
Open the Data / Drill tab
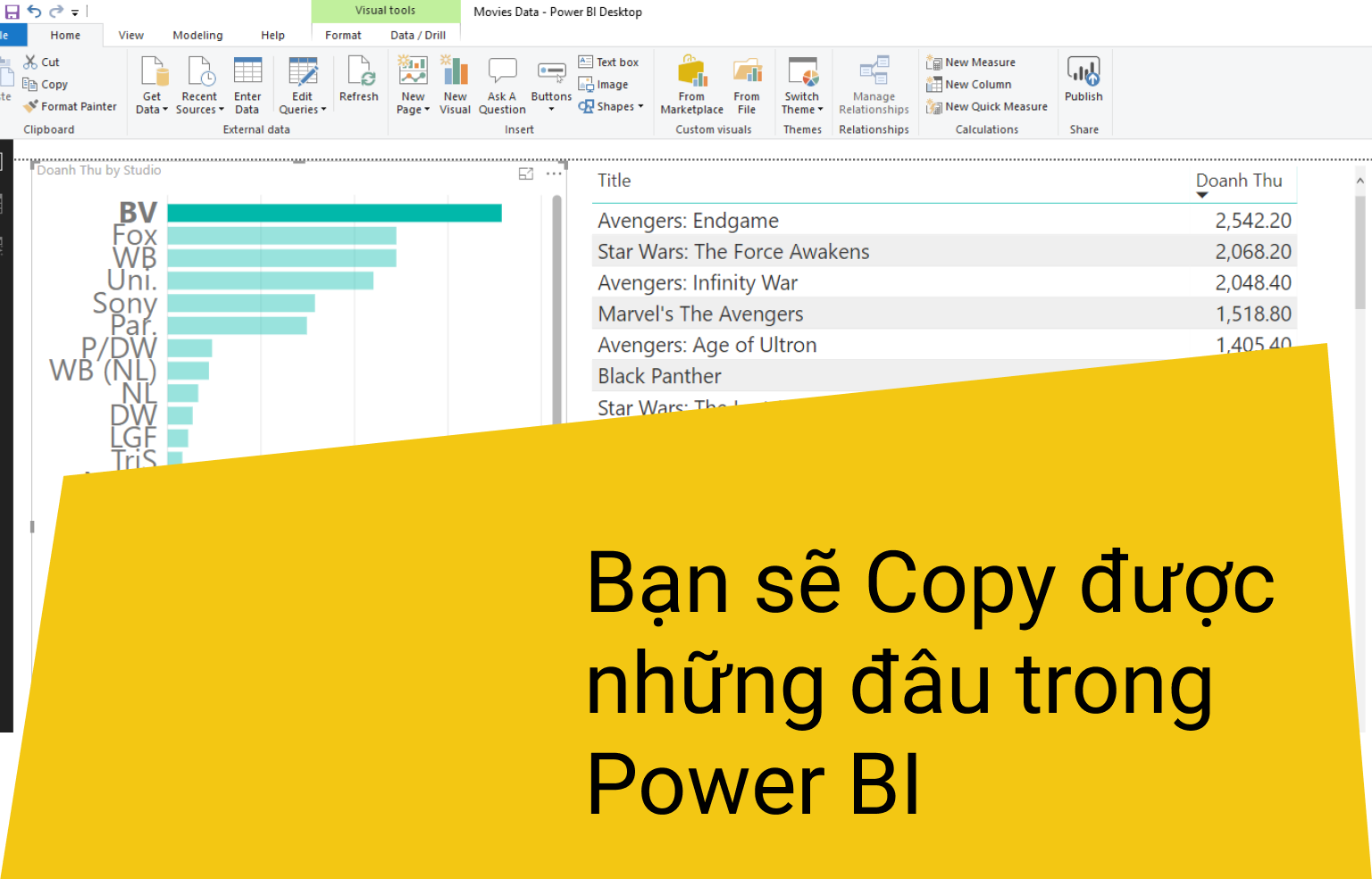[418, 35]
